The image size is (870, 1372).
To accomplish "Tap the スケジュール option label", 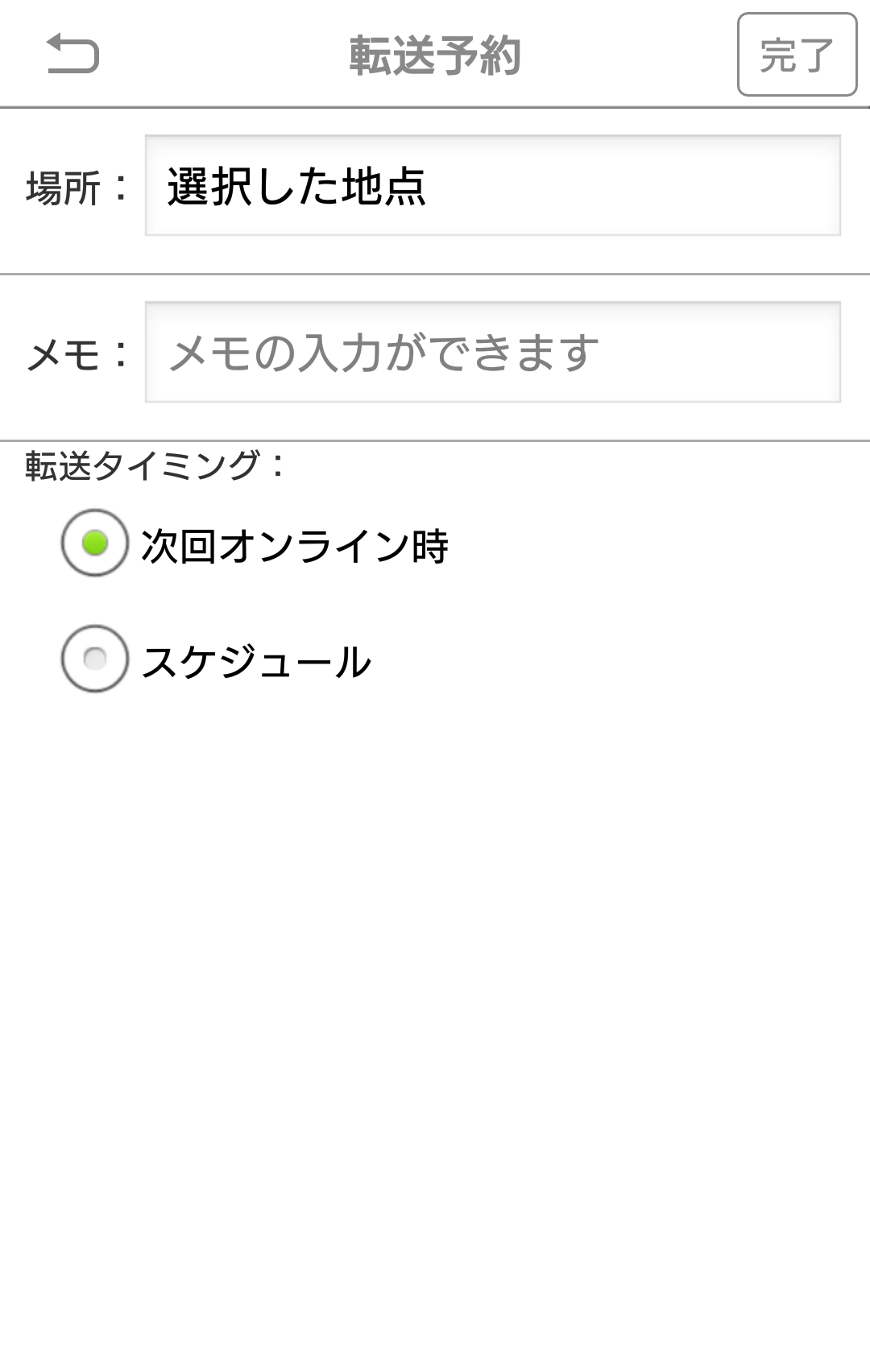I will coord(256,662).
